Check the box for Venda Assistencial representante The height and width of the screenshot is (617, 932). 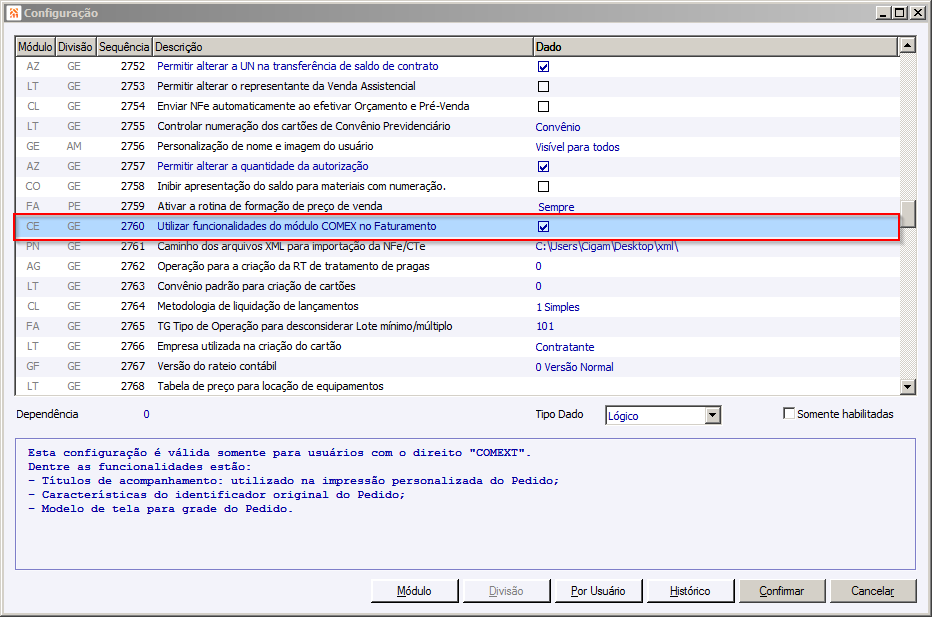543,87
